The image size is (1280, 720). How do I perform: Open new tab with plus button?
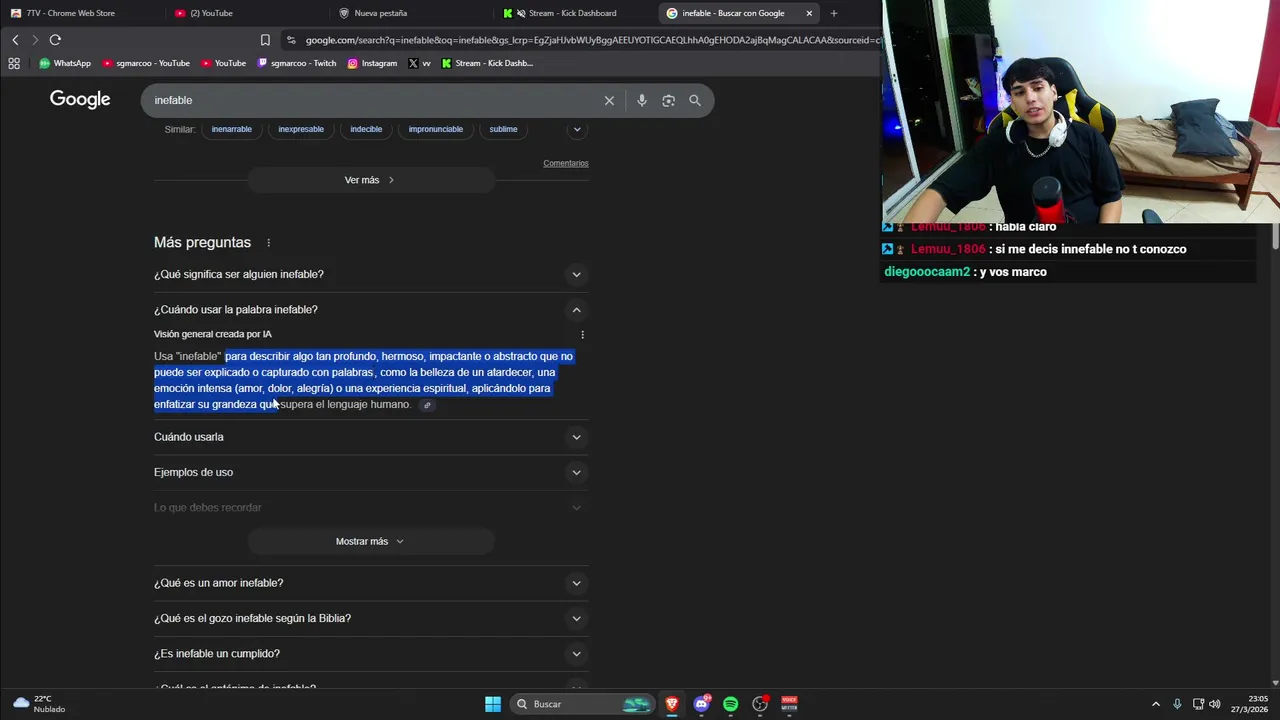coord(834,13)
